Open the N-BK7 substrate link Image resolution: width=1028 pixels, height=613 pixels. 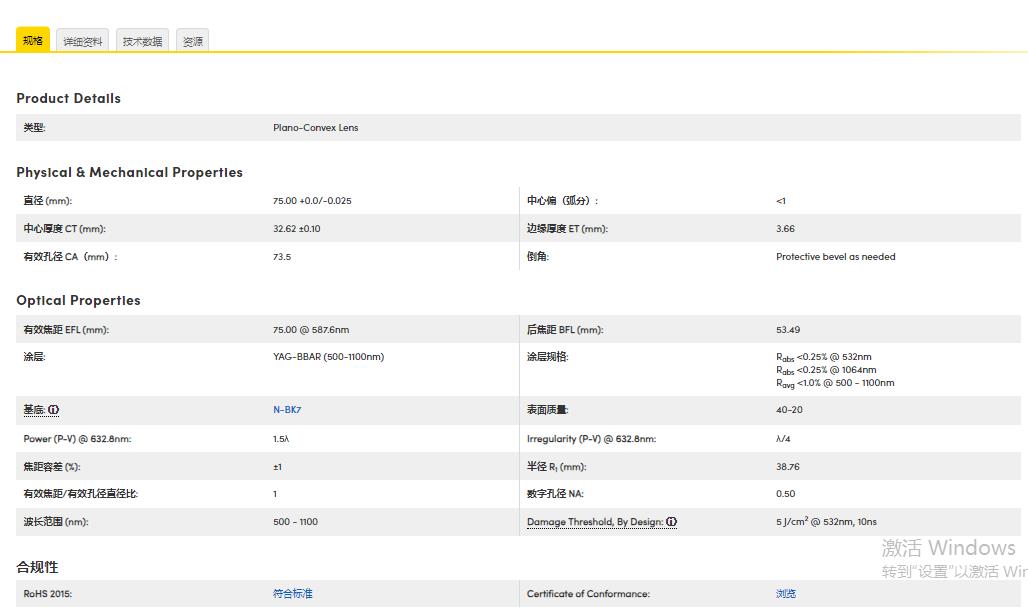pyautogui.click(x=287, y=410)
